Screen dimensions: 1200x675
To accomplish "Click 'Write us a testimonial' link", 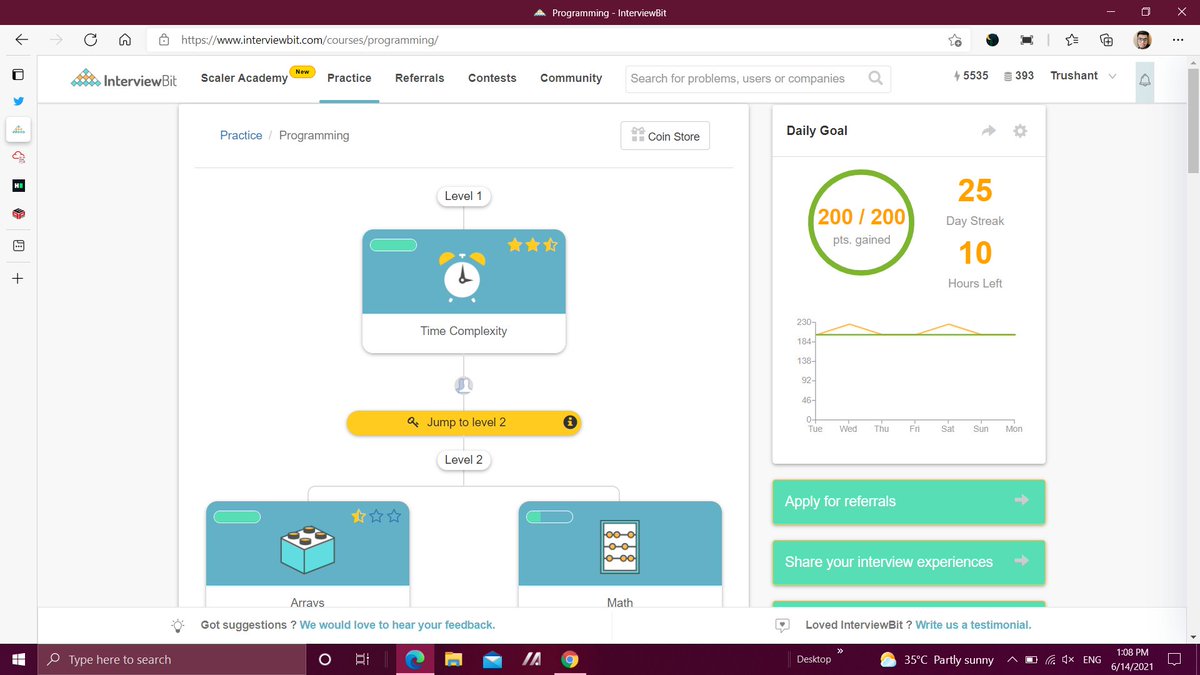I will (973, 625).
